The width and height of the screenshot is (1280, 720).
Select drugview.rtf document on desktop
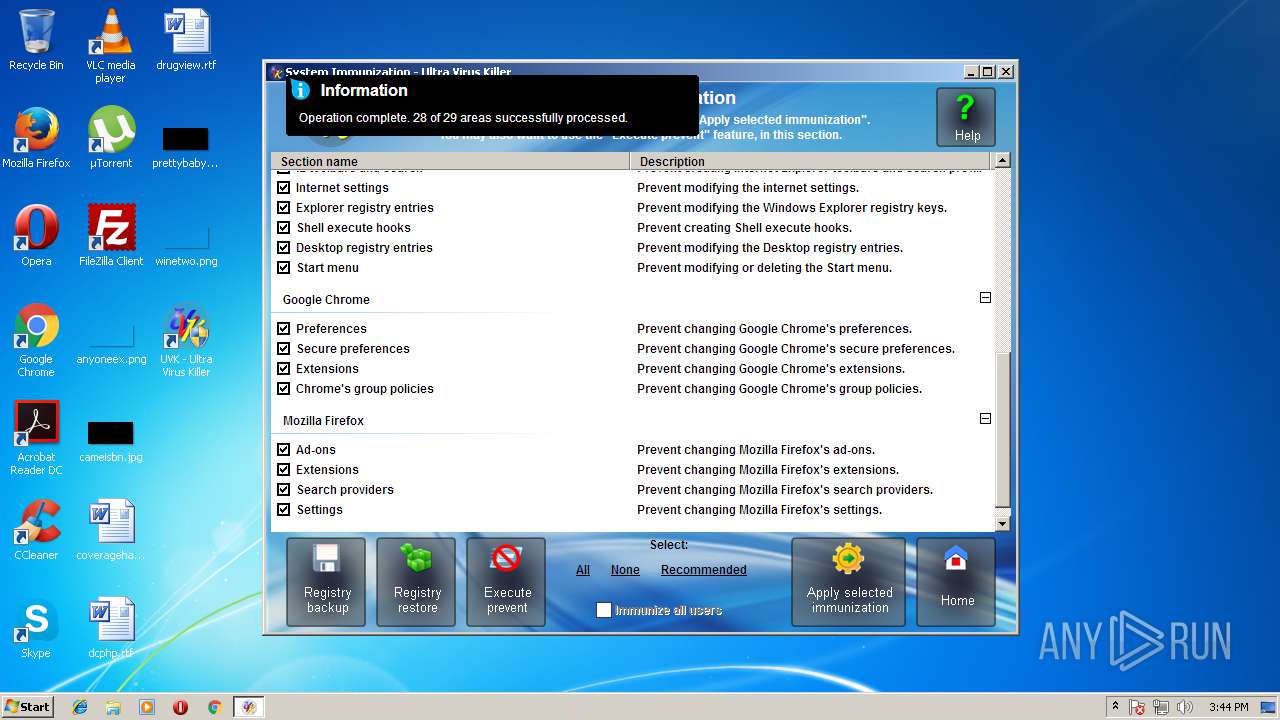tap(186, 40)
